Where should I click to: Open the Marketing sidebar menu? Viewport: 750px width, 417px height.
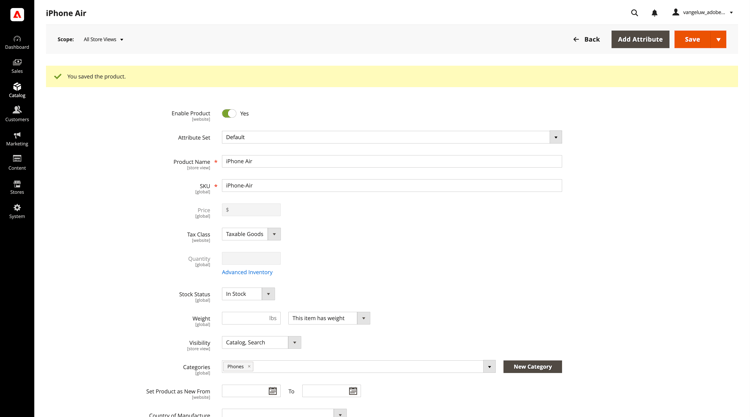click(x=17, y=139)
